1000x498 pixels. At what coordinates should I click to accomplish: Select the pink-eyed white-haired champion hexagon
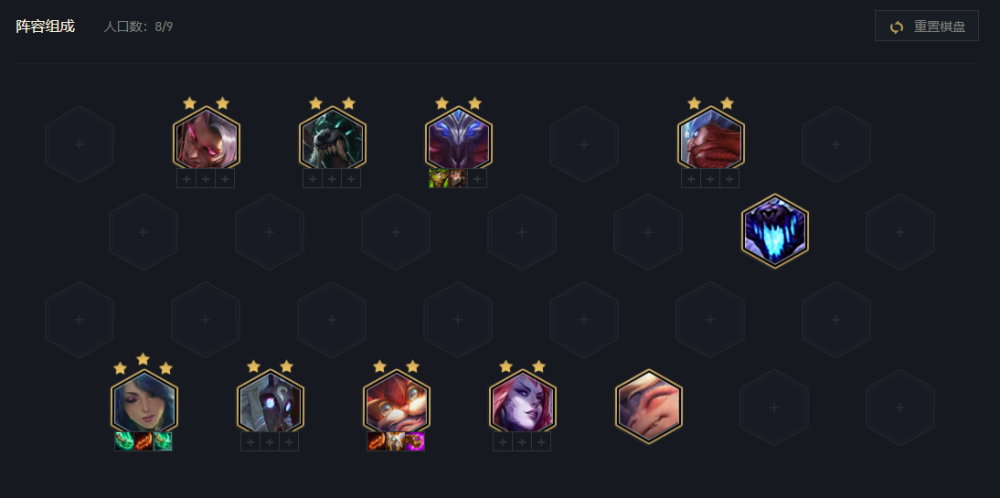tap(206, 139)
